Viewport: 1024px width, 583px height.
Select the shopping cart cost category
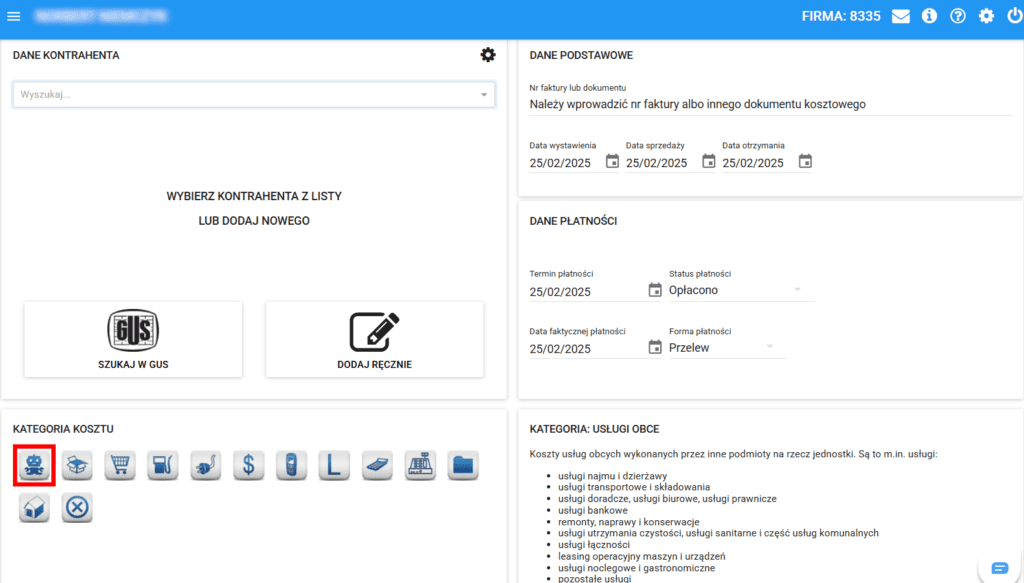tap(120, 465)
